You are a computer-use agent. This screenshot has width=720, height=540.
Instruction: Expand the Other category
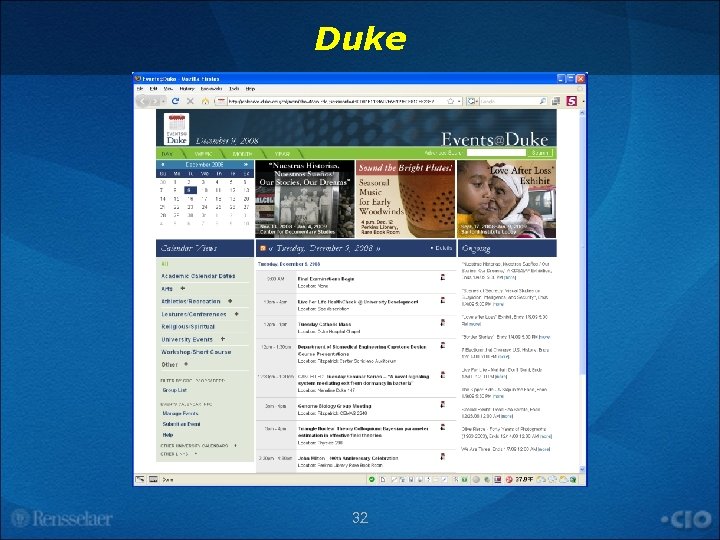pyautogui.click(x=186, y=364)
